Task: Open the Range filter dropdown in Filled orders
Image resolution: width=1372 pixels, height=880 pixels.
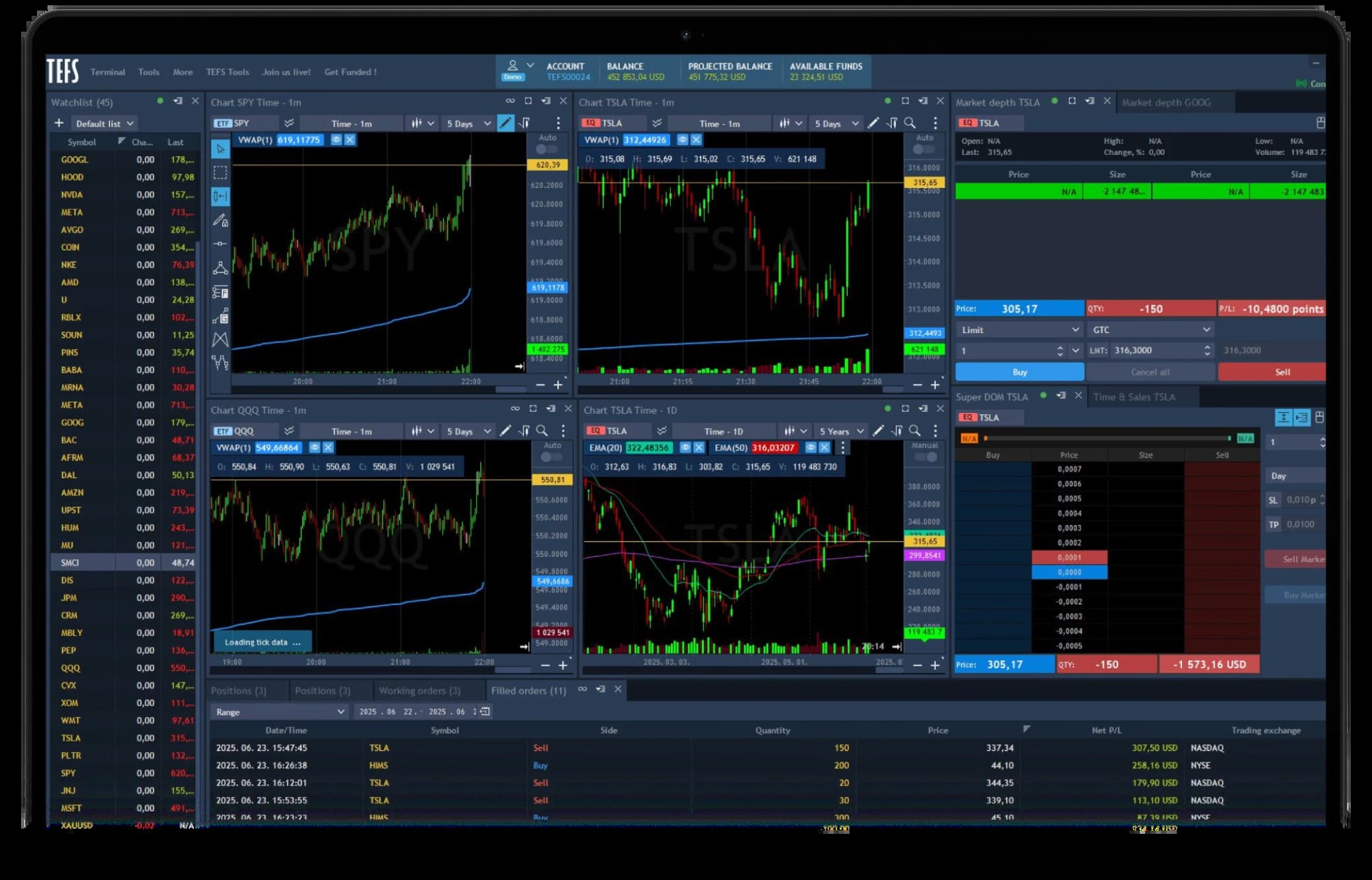Action: (280, 712)
